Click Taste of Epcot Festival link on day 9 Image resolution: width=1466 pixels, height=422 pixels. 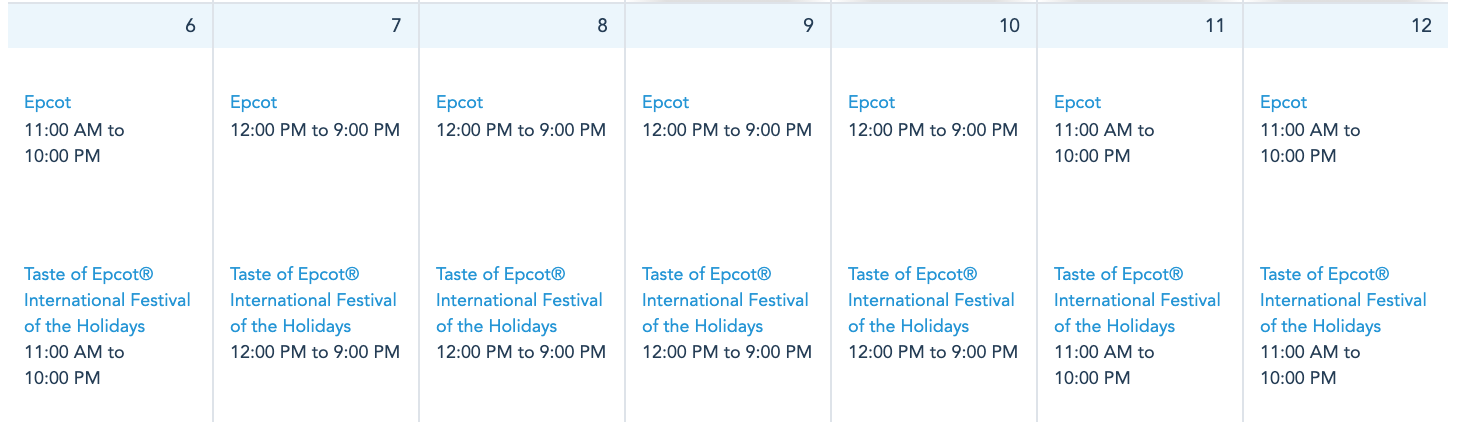pyautogui.click(x=725, y=300)
